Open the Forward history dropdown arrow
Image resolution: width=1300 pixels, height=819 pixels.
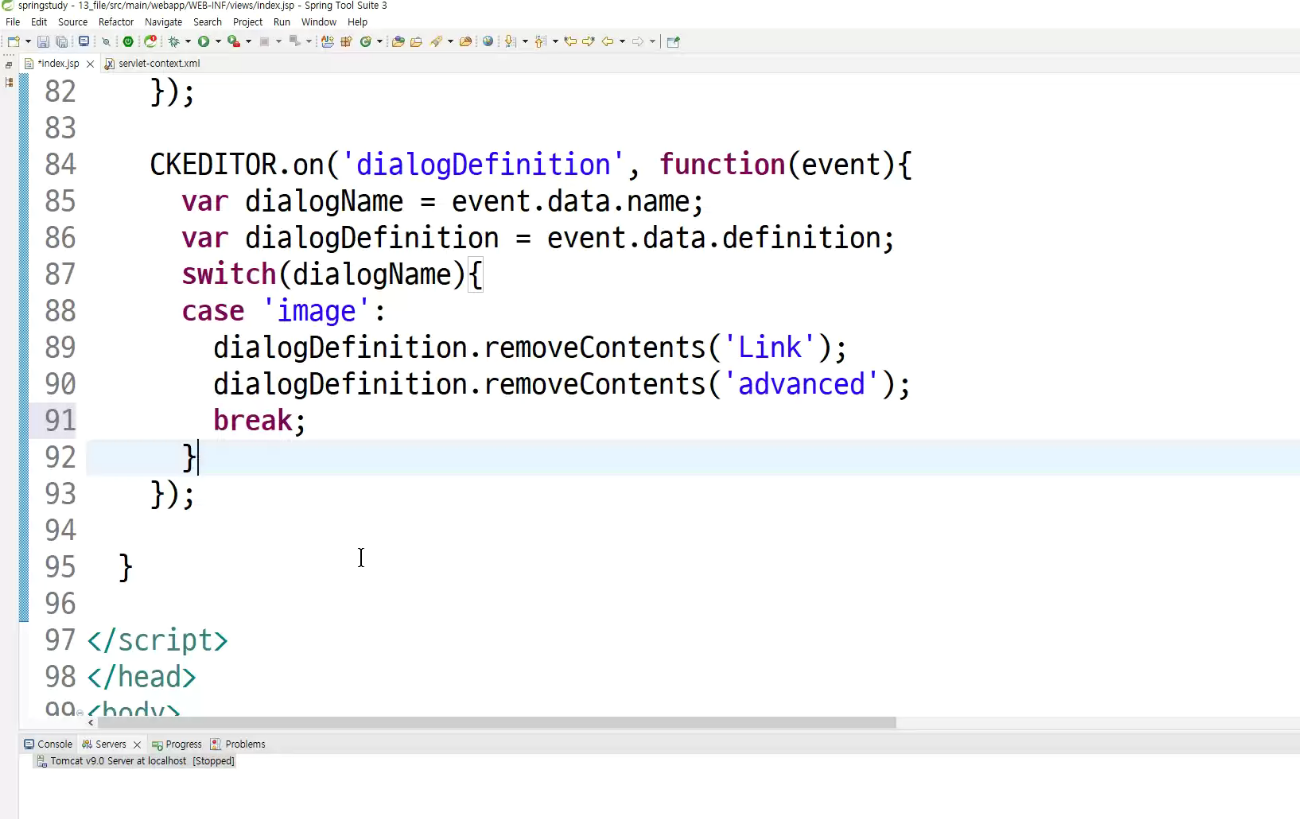(x=651, y=42)
